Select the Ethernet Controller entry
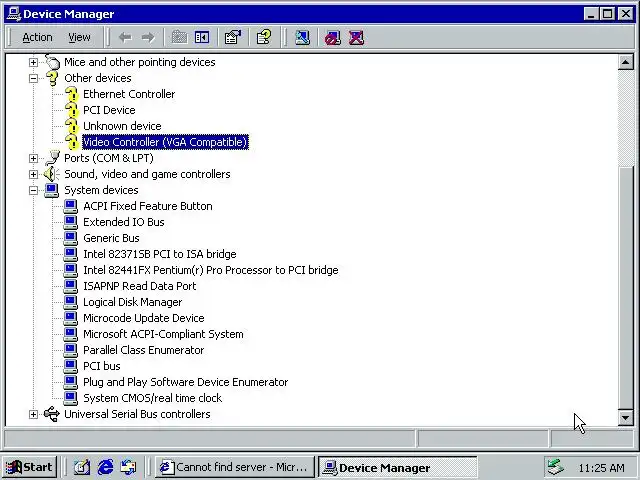Image resolution: width=640 pixels, height=480 pixels. coord(129,94)
